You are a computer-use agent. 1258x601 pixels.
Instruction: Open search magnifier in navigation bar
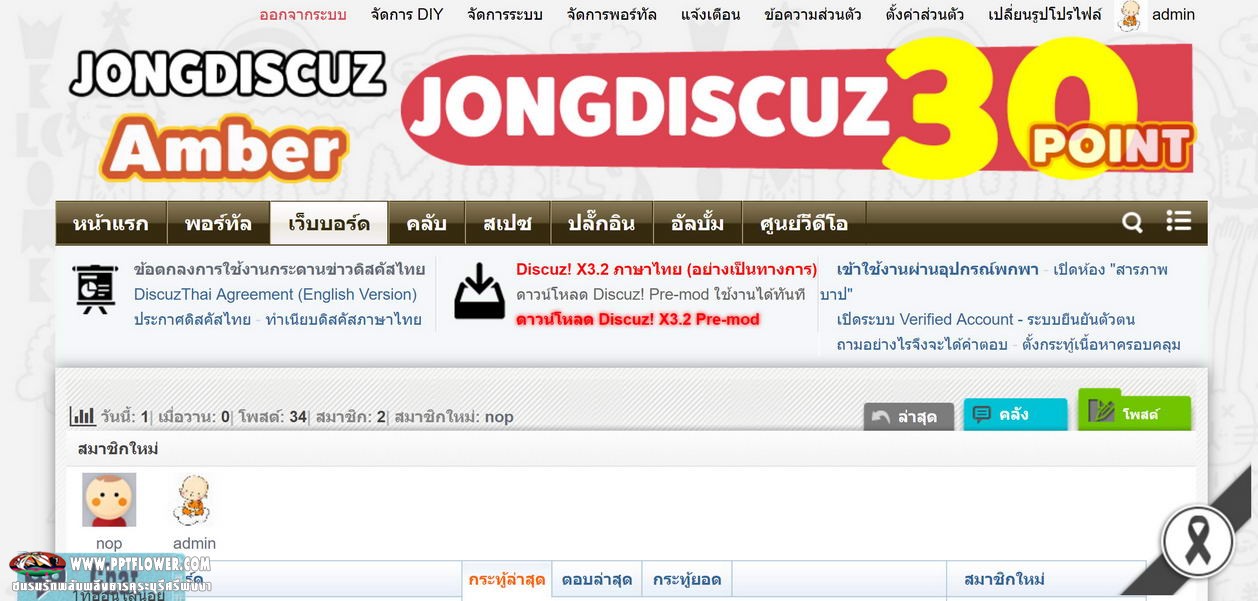1132,222
